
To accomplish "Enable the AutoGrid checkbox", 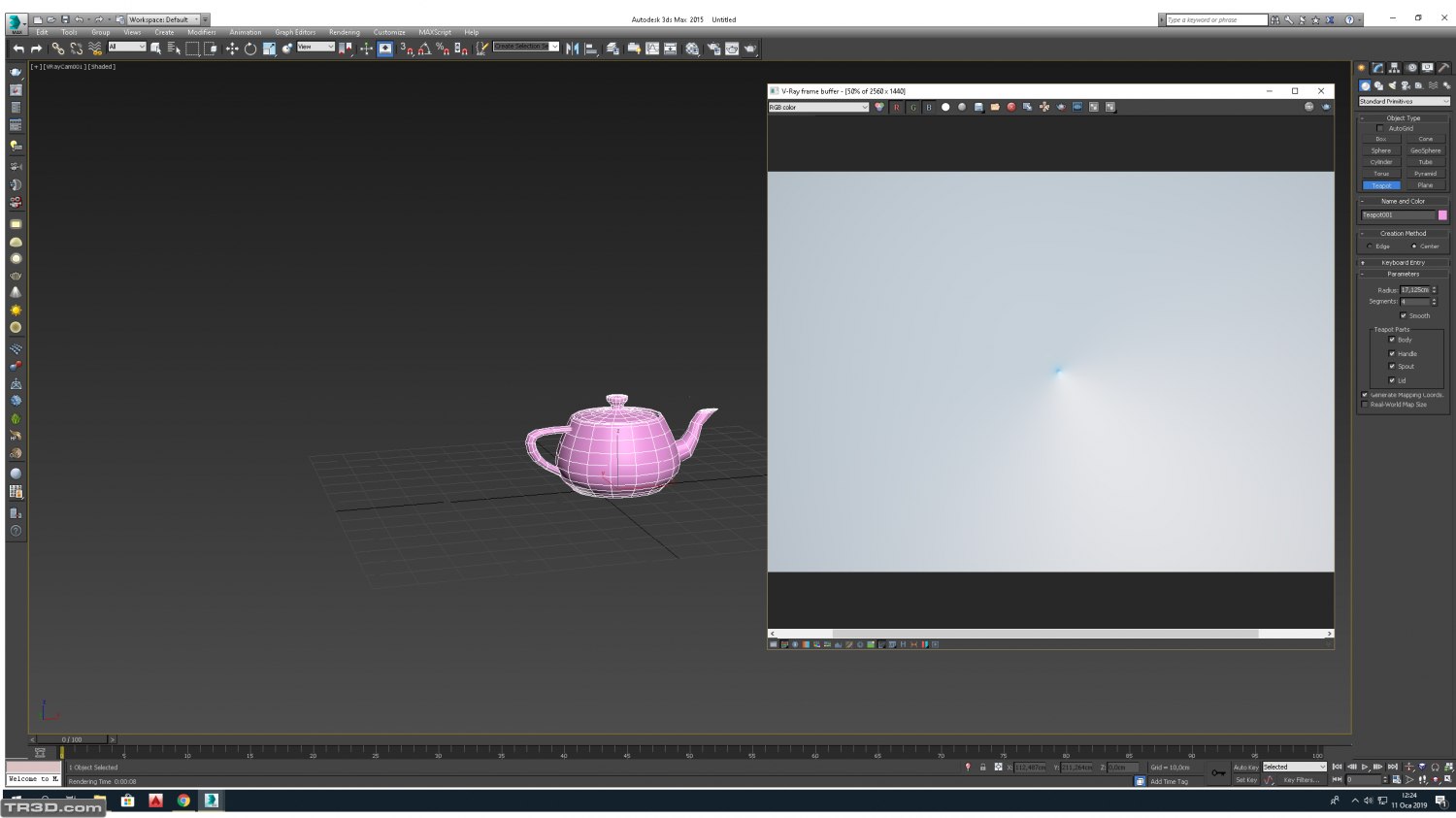I will (x=1379, y=128).
